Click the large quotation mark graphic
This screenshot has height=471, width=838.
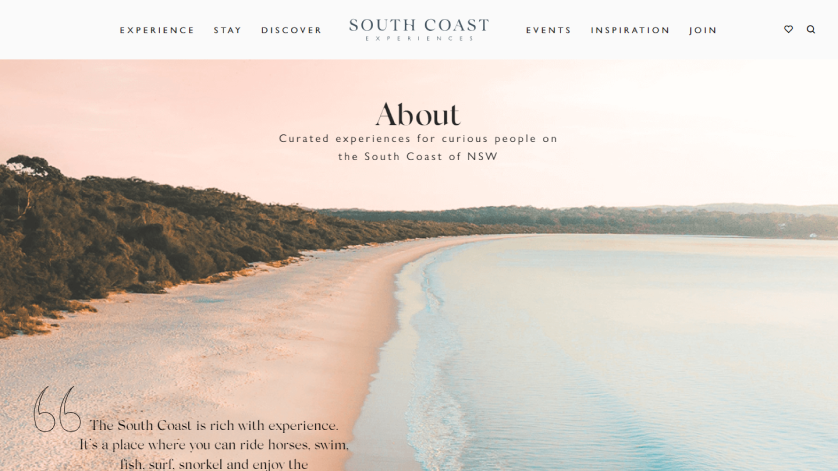click(57, 409)
